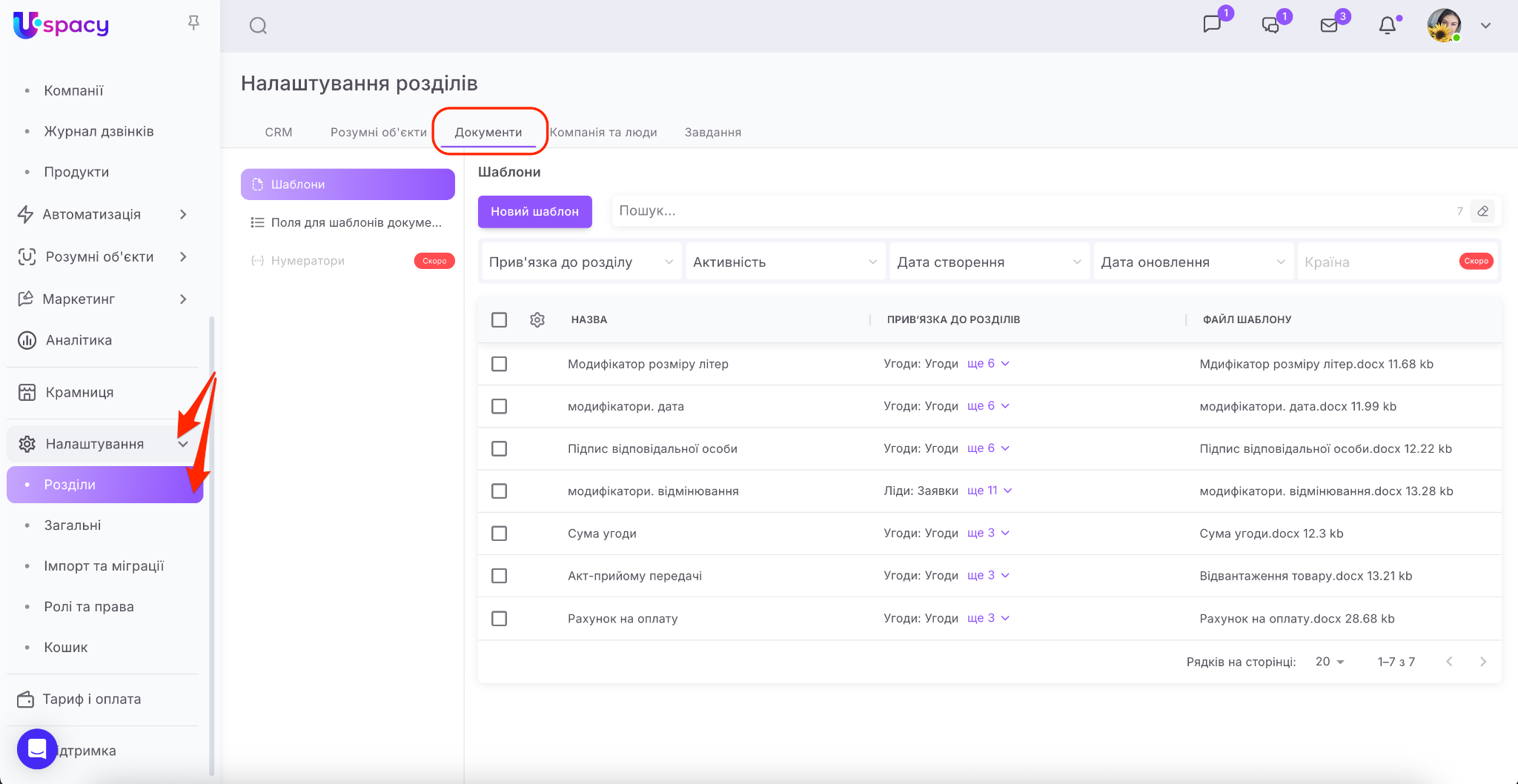Screen dimensions: 1518x784
Task: Click the Новий шаблон button
Action: [x=534, y=211]
